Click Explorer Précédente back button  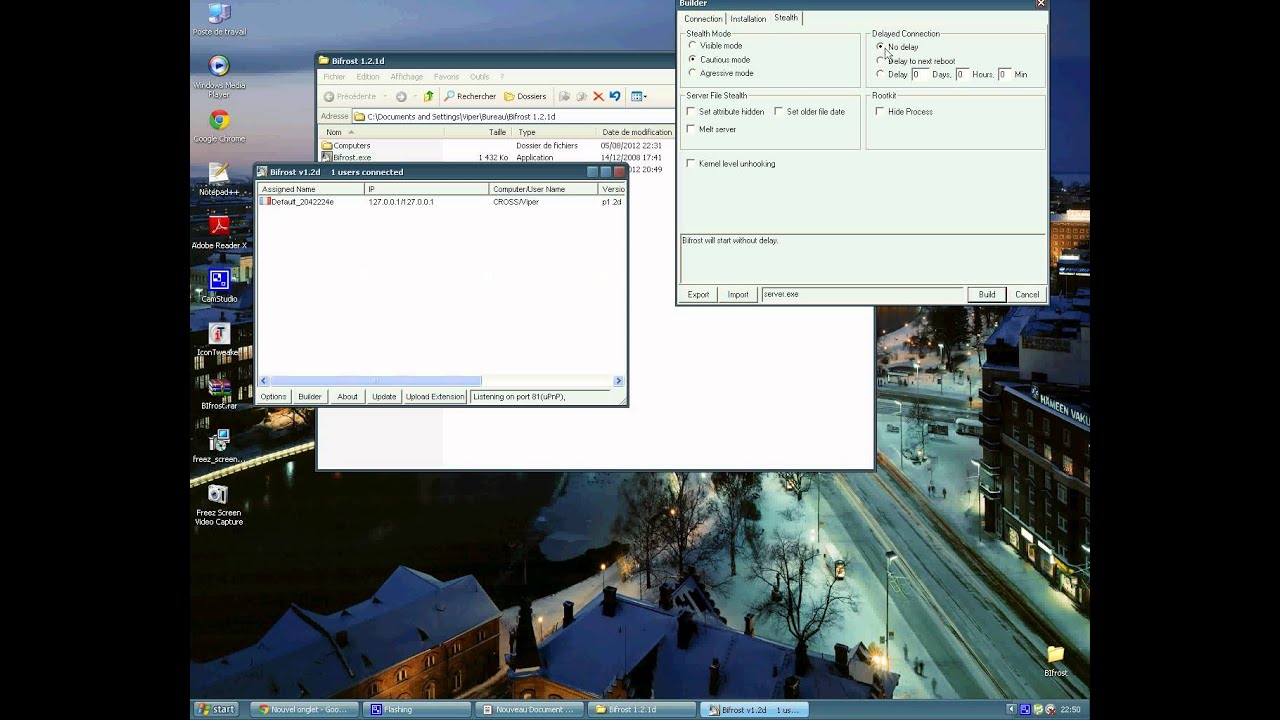tap(350, 96)
